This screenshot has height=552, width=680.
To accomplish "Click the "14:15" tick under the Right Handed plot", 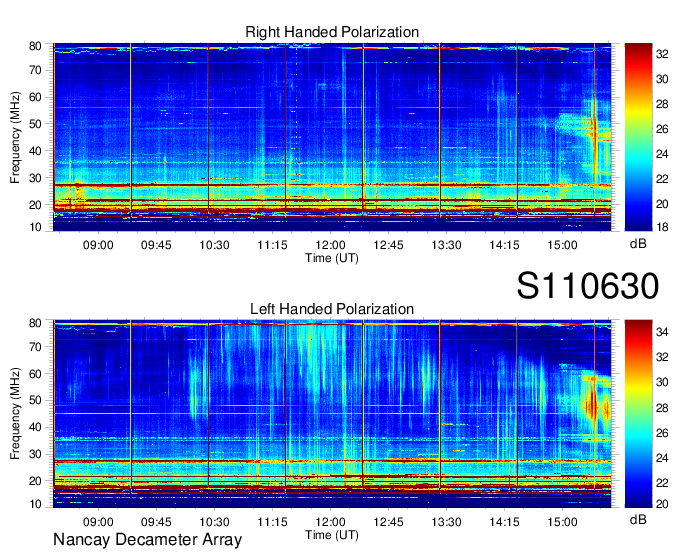I will (x=504, y=245).
